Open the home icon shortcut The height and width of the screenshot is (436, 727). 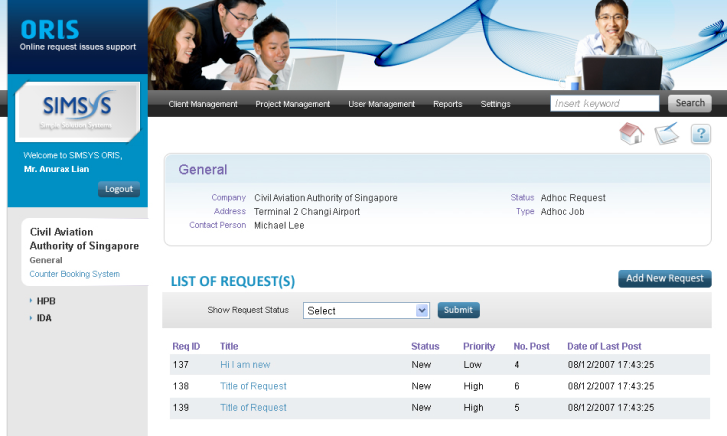tap(631, 134)
